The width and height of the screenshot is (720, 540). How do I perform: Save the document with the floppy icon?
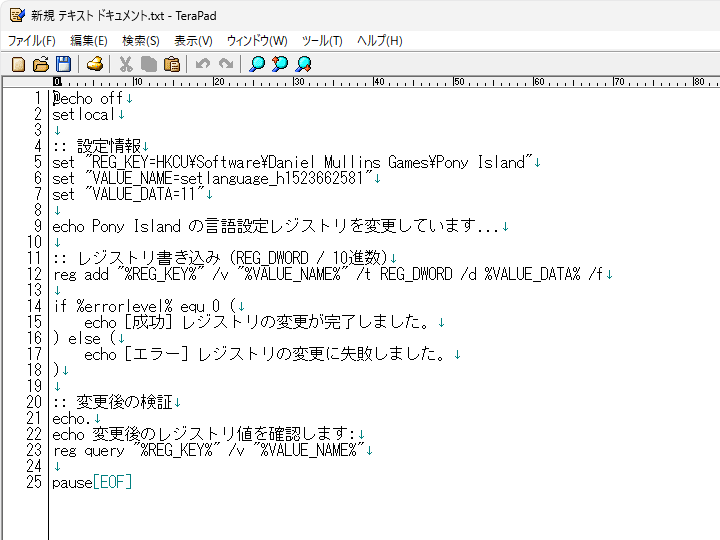click(63, 64)
